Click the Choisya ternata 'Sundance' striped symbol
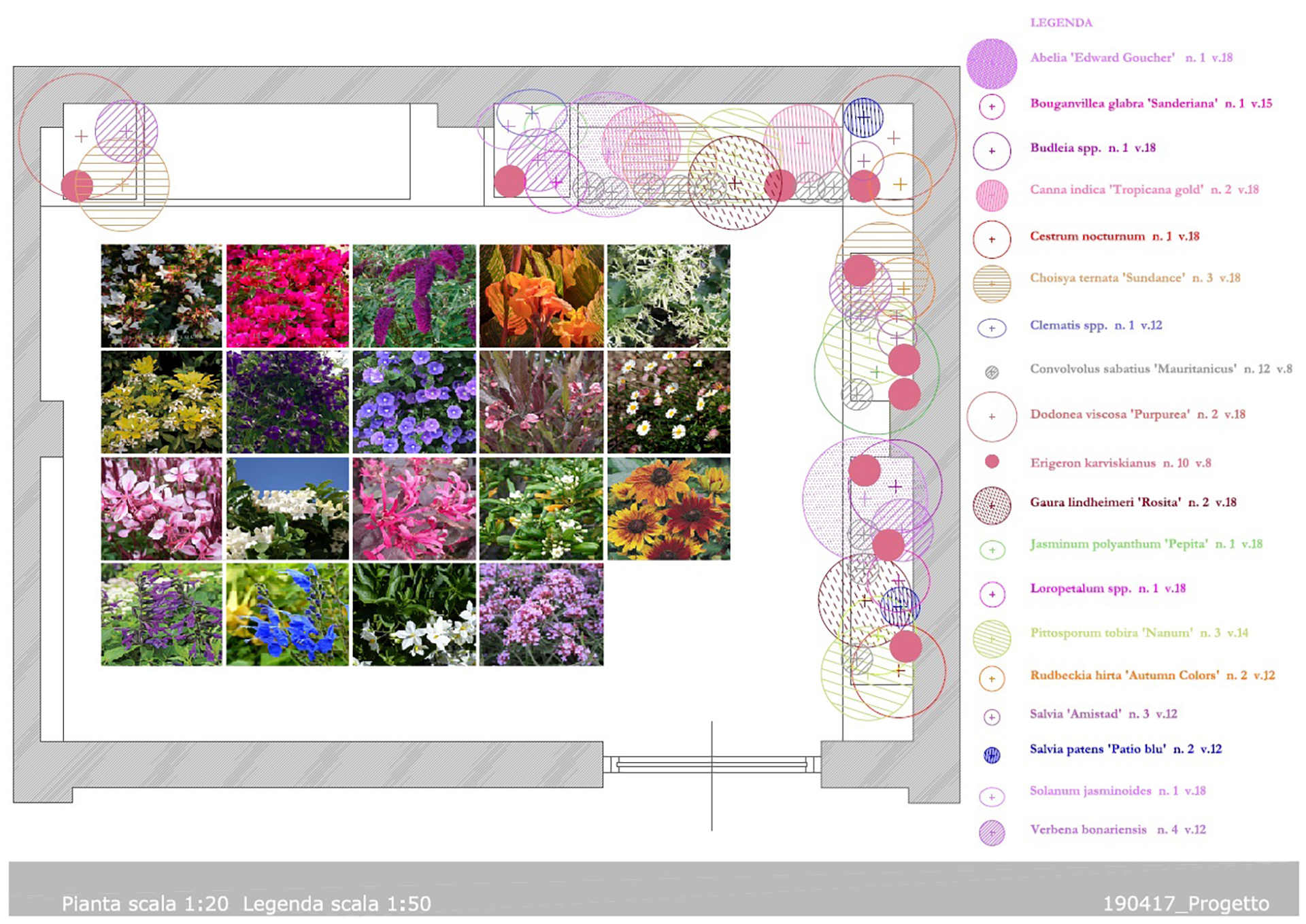1306x924 pixels. click(992, 284)
